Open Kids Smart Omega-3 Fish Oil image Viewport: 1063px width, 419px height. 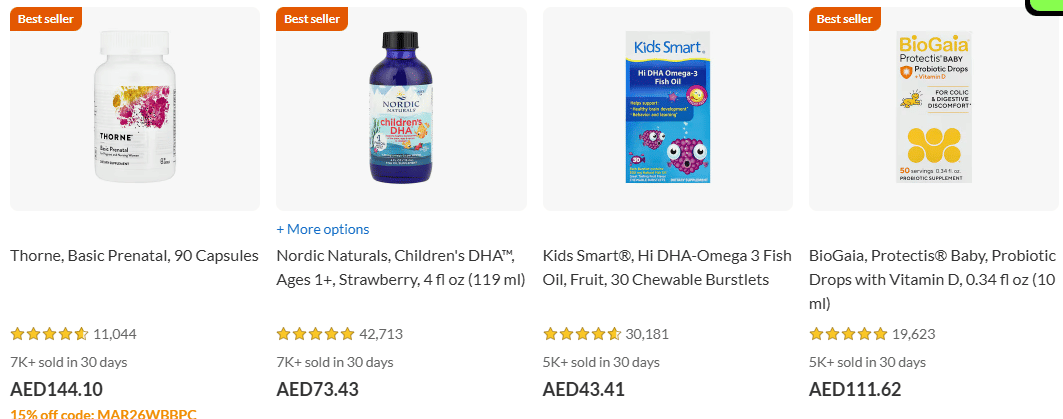pos(667,109)
